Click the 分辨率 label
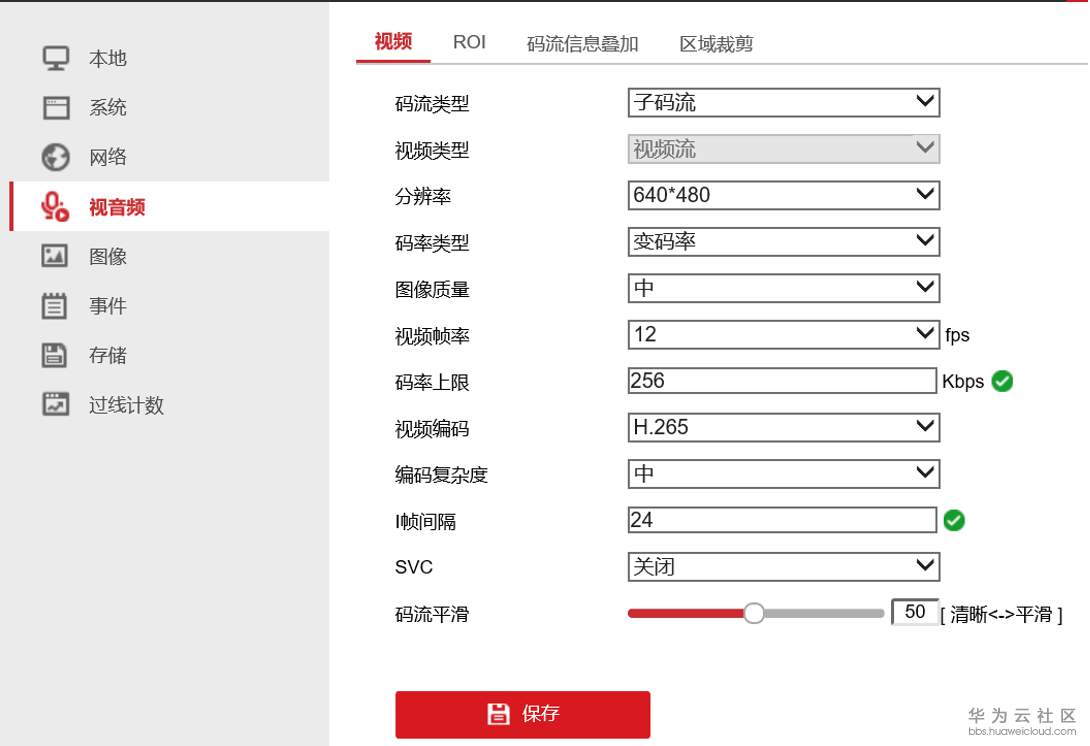1090x746 pixels. click(x=423, y=197)
